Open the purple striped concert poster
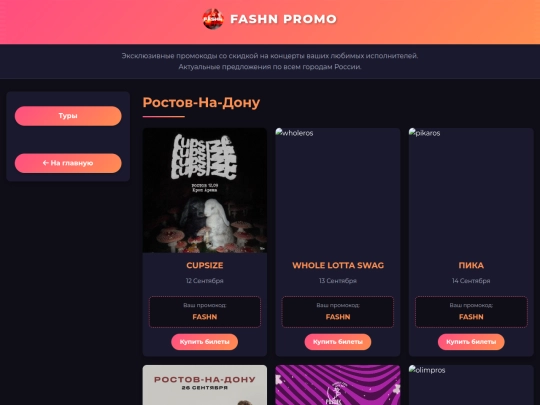This screenshot has width=540, height=405. click(x=338, y=385)
